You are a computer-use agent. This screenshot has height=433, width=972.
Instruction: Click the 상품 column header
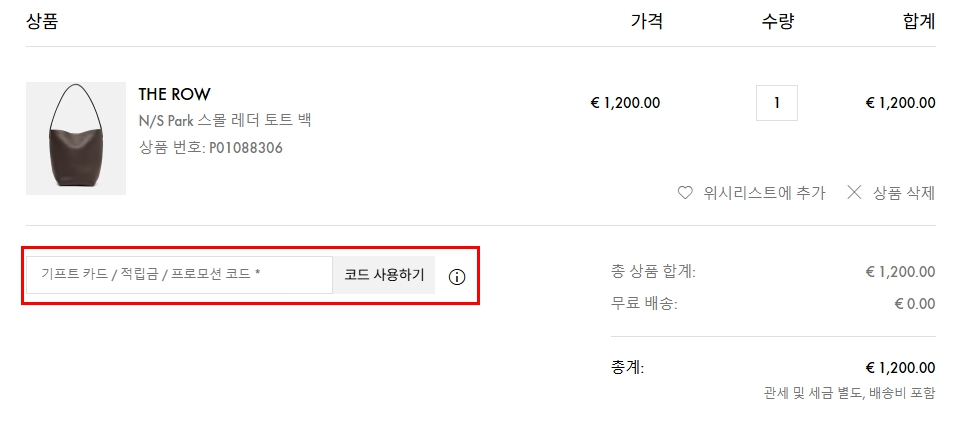[x=41, y=21]
